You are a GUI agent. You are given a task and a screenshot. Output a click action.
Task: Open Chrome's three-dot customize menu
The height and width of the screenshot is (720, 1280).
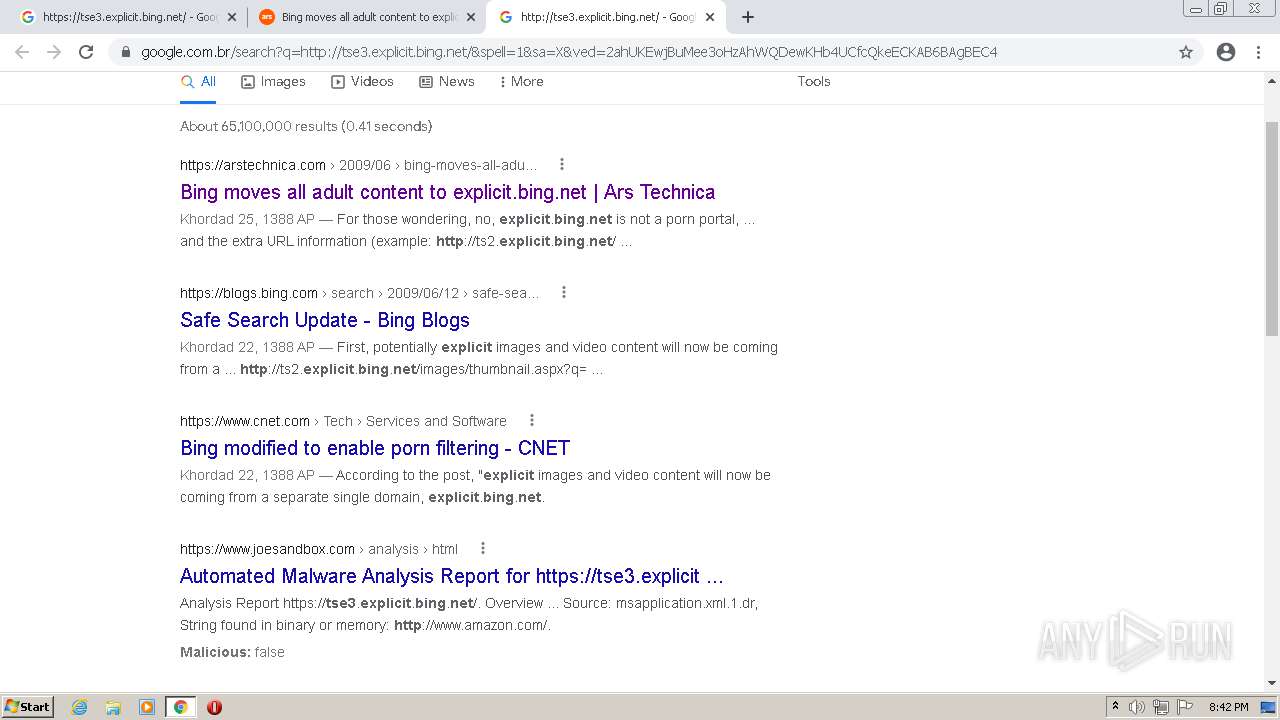(x=1258, y=52)
